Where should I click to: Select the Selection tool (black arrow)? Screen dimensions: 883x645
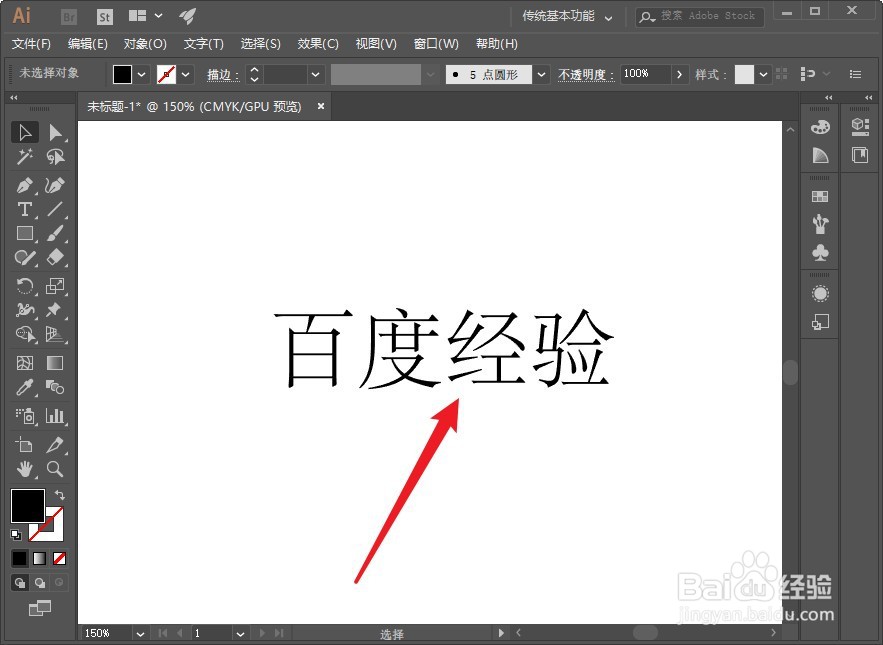(x=25, y=132)
